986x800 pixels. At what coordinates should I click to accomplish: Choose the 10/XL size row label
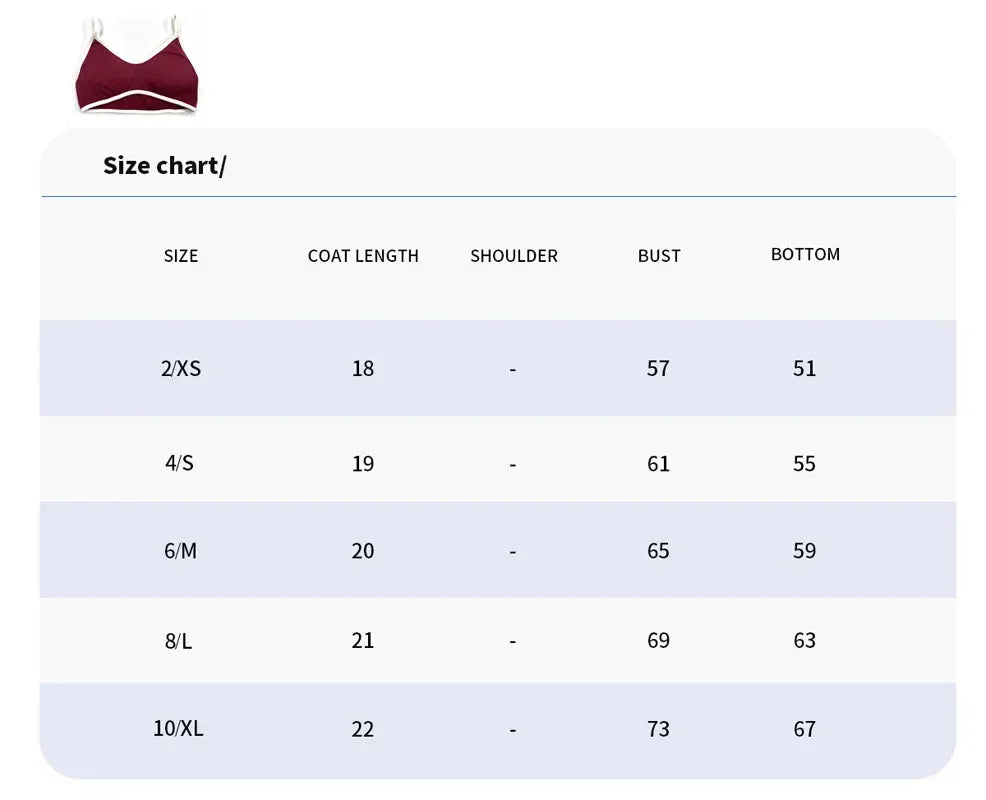pos(178,729)
